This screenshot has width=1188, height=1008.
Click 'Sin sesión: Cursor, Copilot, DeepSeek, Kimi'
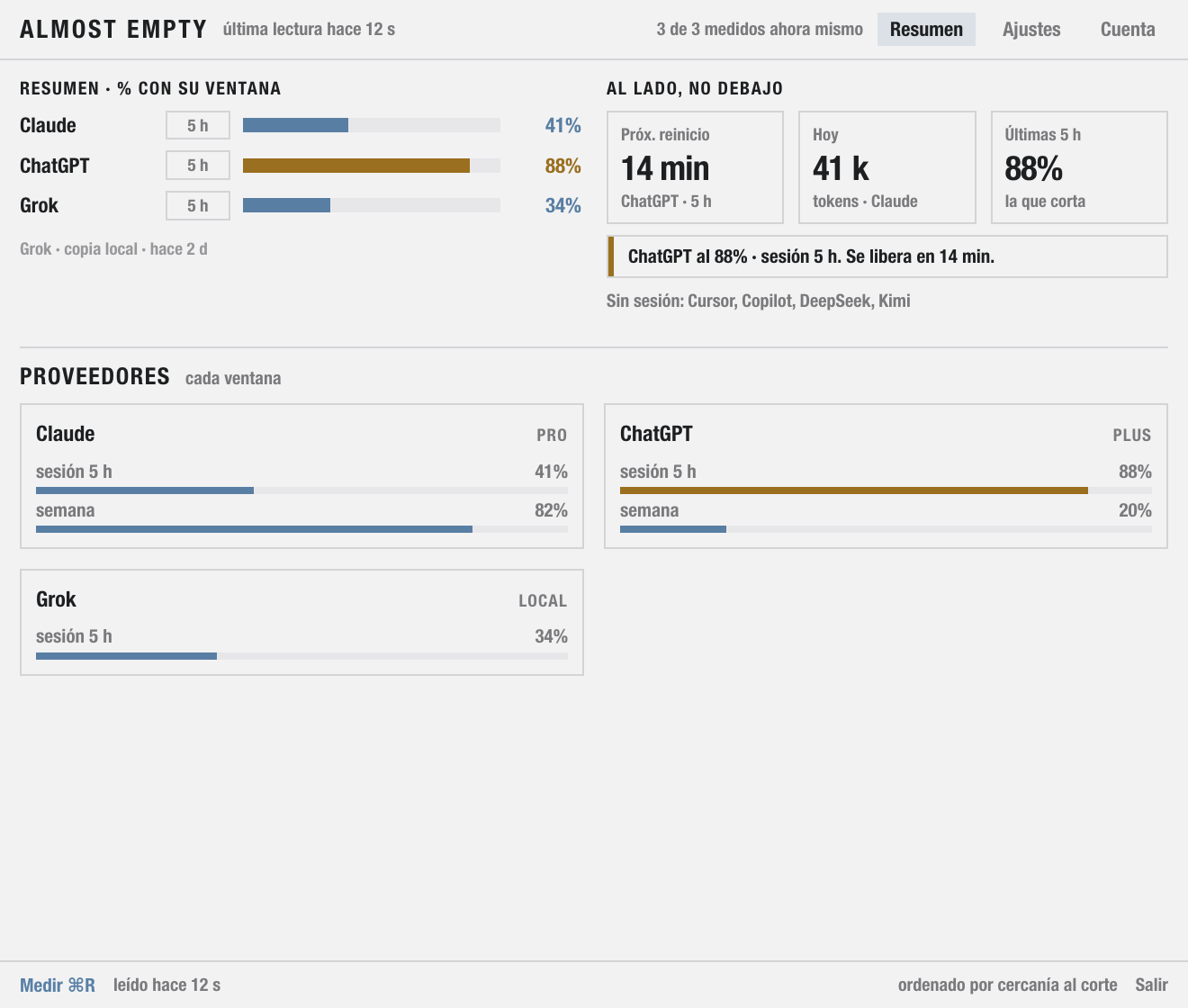758,301
